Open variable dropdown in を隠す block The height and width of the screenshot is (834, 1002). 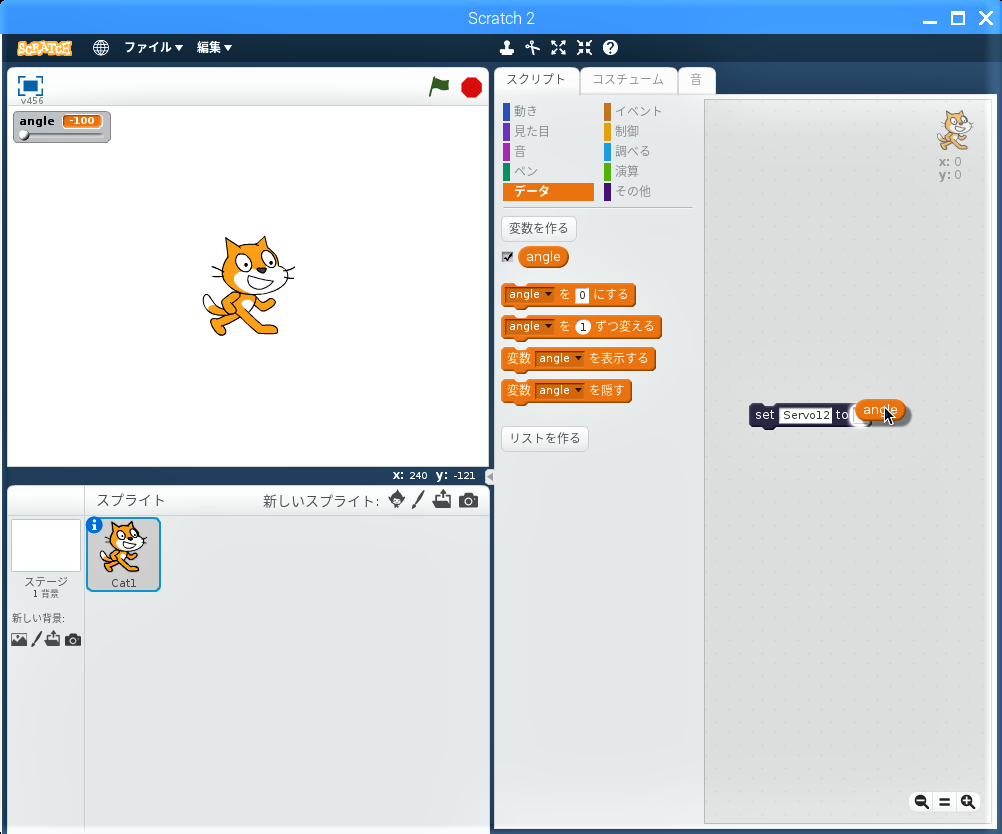click(559, 390)
